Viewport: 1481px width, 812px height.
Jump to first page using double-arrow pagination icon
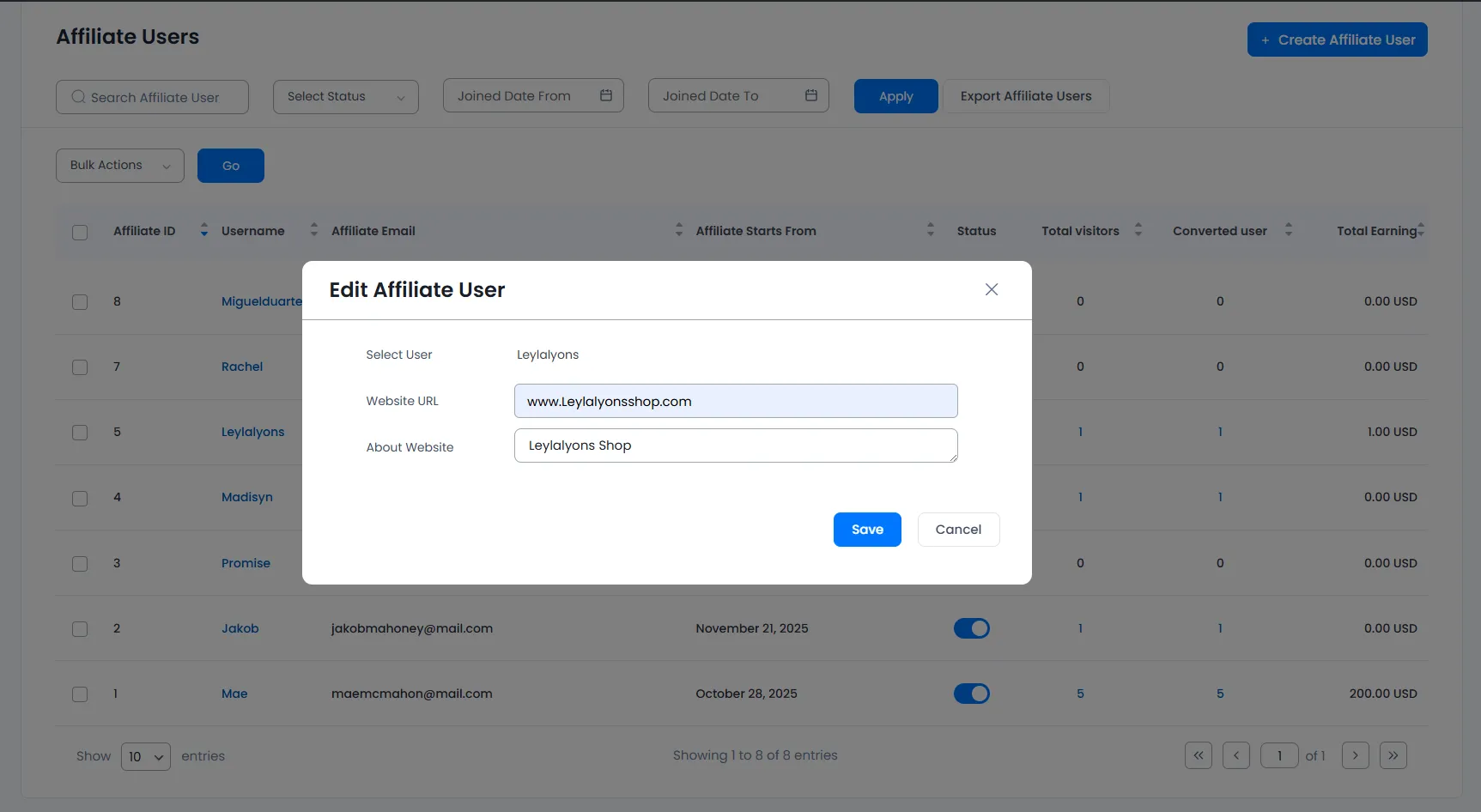[1199, 755]
